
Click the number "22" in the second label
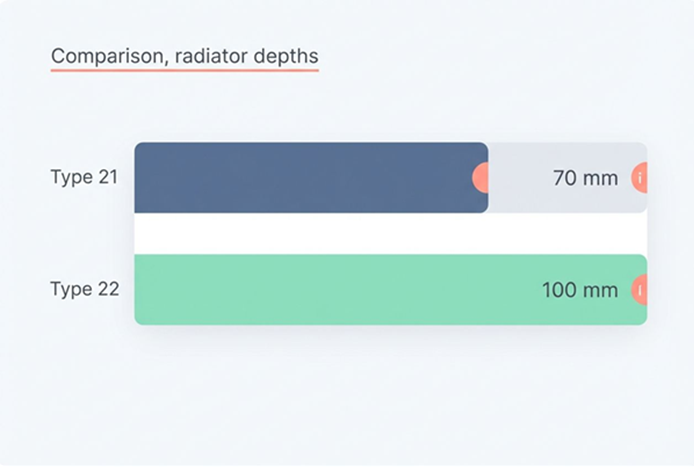click(108, 290)
